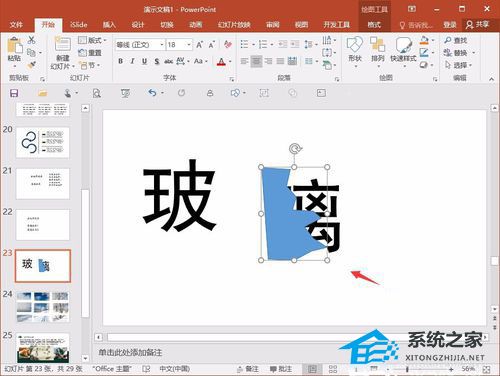Toggle underline formatting
This screenshot has height=376, width=500.
click(x=144, y=61)
